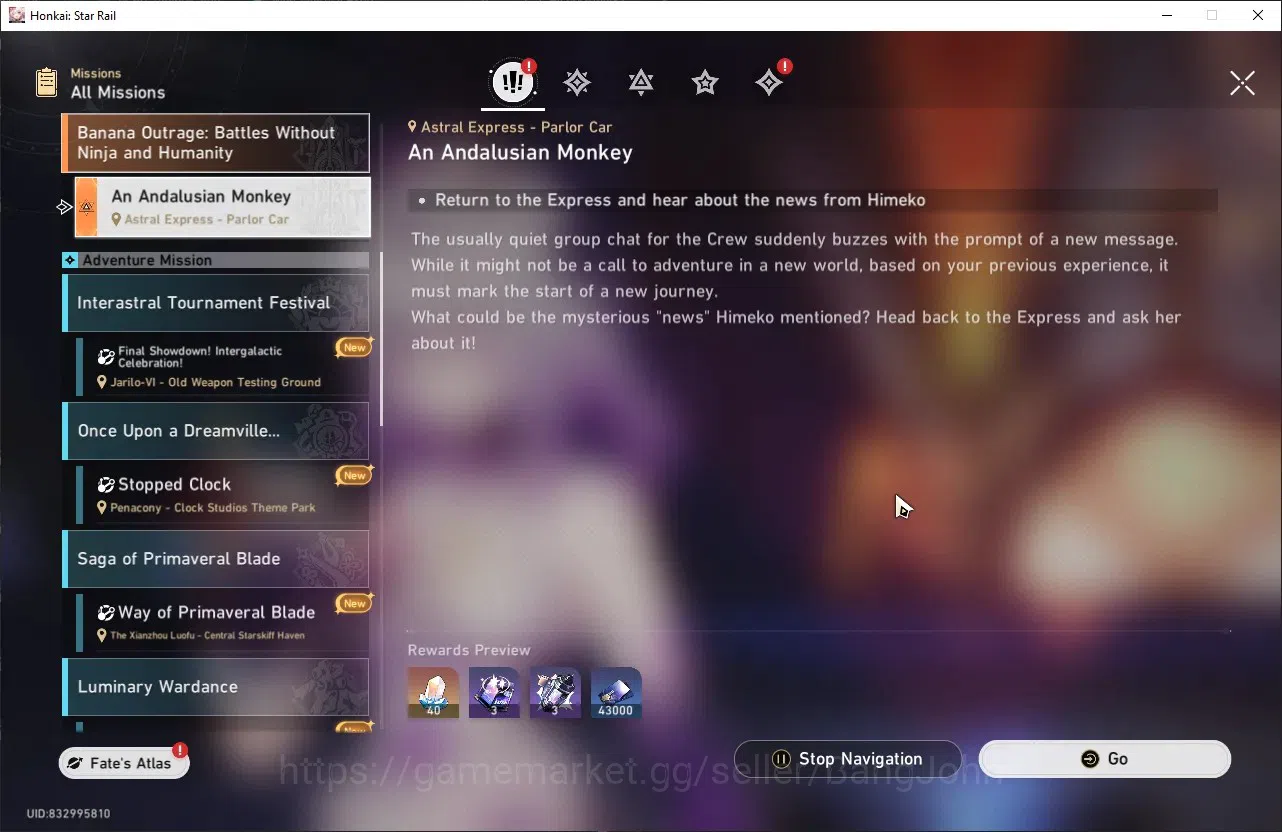Open the triangle-emblem mission category tab
Screen dimensions: 1282x832
pos(641,83)
